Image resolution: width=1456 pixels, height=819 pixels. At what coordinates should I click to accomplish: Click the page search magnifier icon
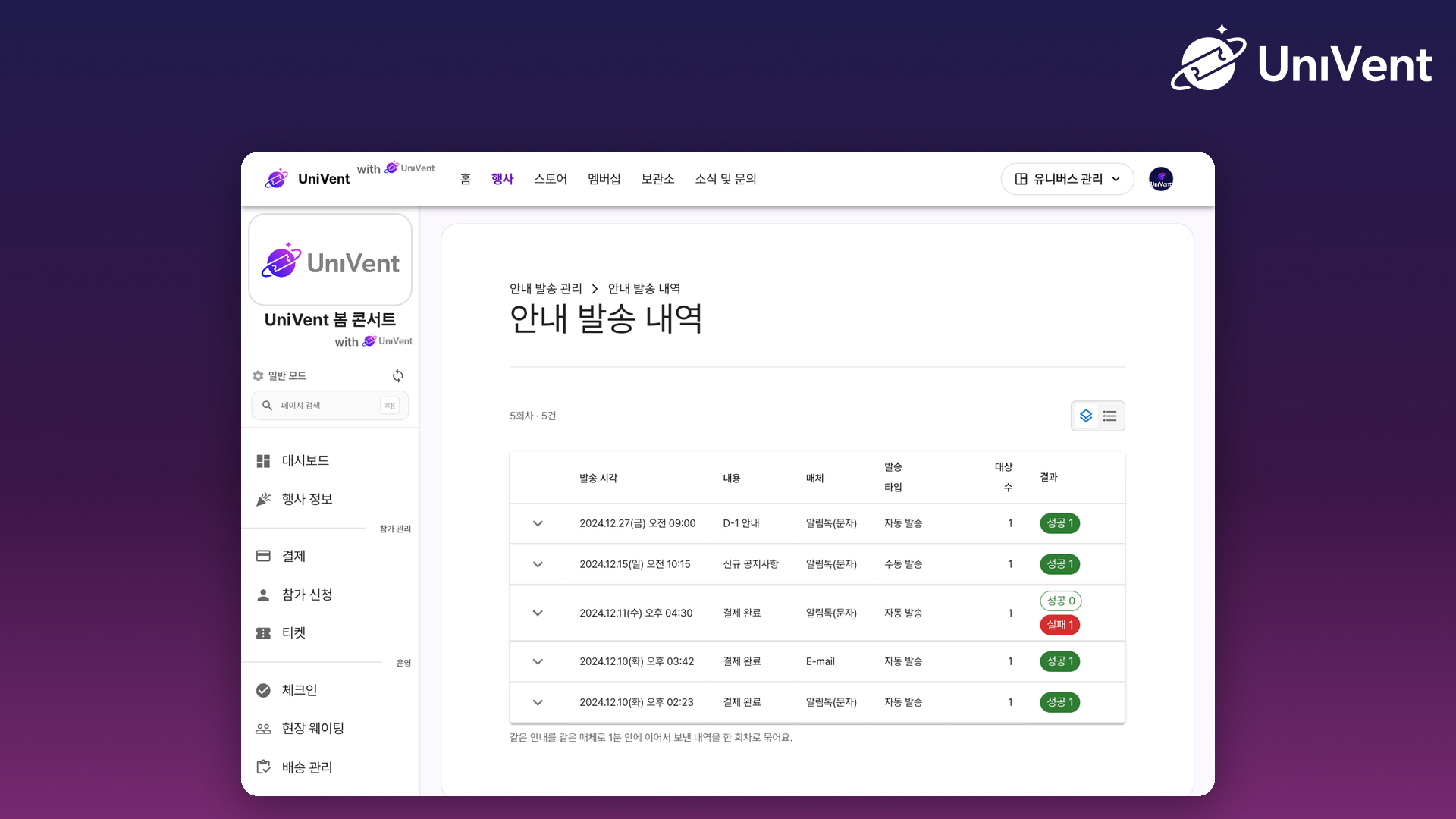(267, 406)
